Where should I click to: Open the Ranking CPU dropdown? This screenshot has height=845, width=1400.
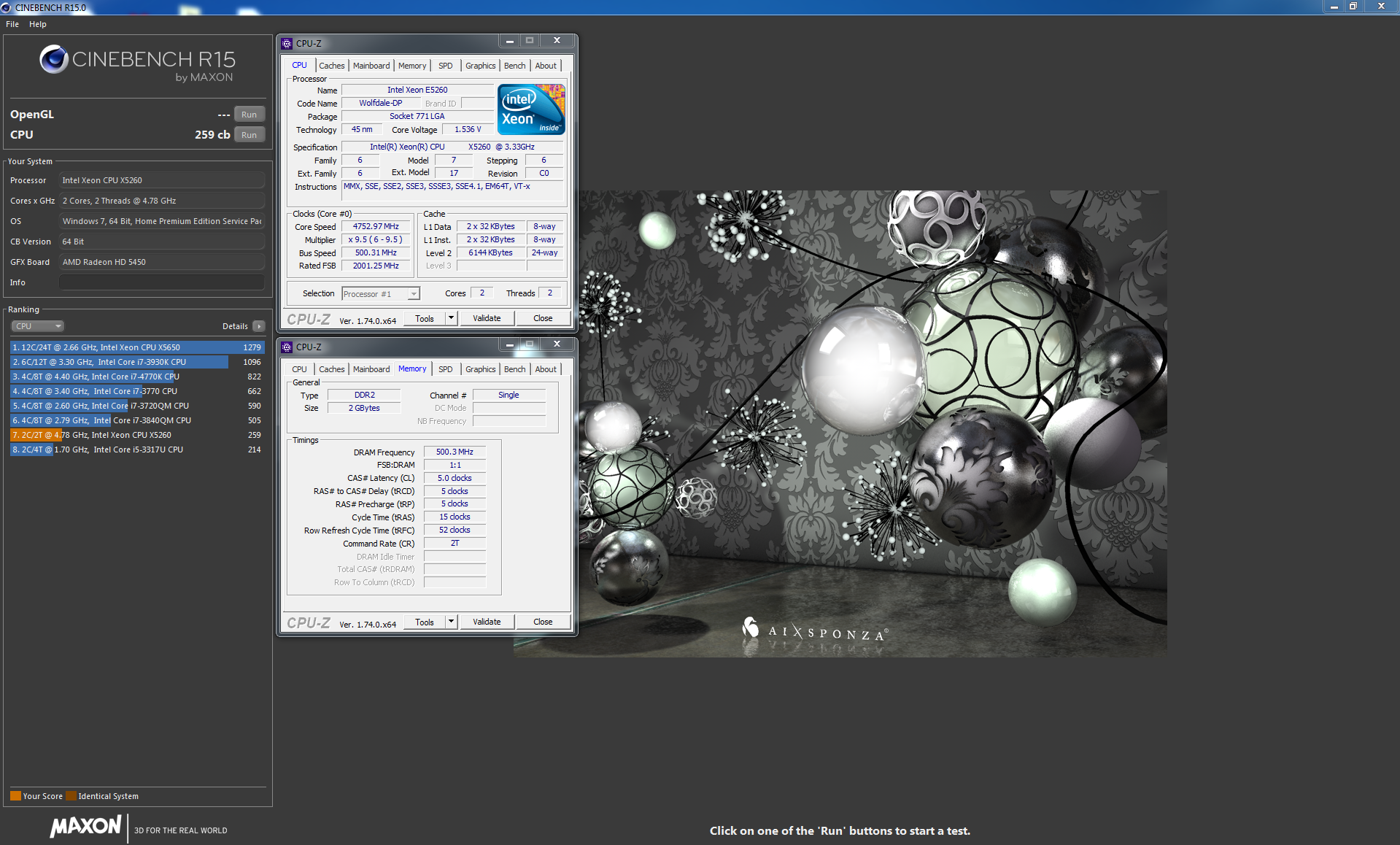point(38,326)
